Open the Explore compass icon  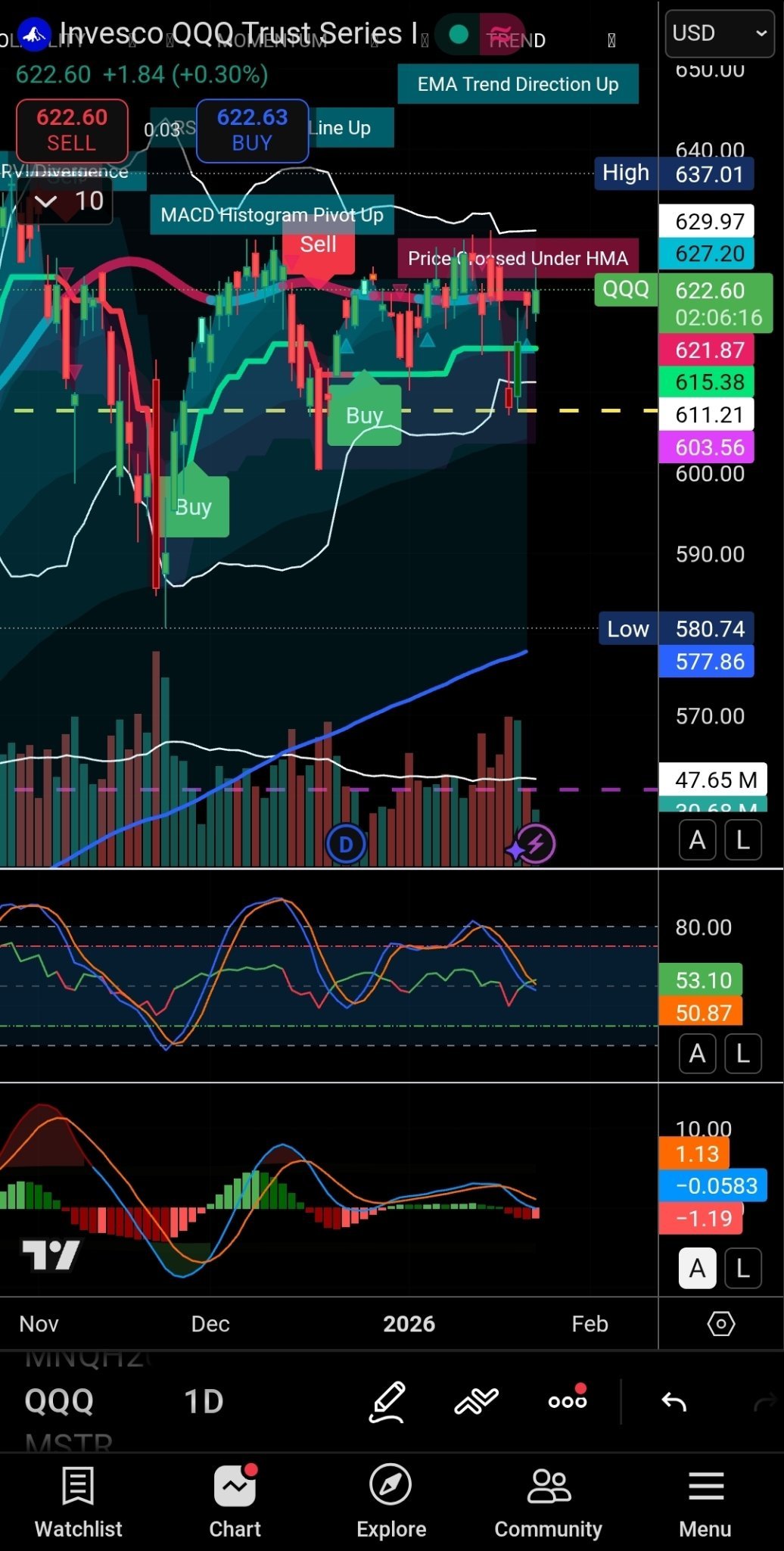(x=390, y=1500)
